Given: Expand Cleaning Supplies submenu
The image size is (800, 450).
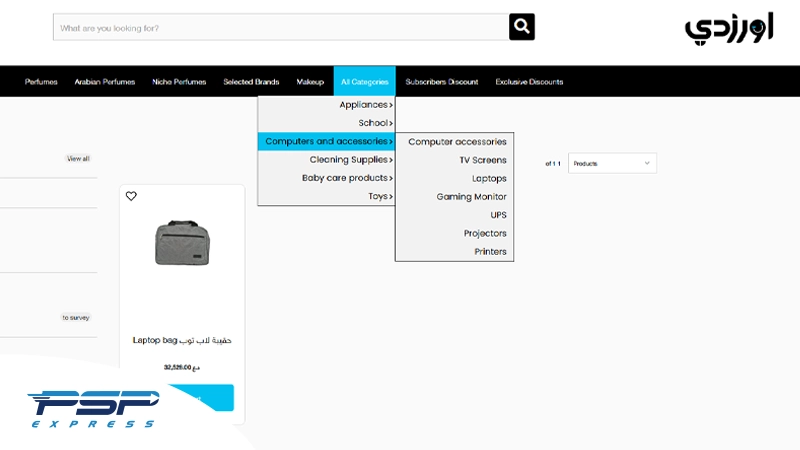Looking at the screenshot, I should click(x=327, y=160).
